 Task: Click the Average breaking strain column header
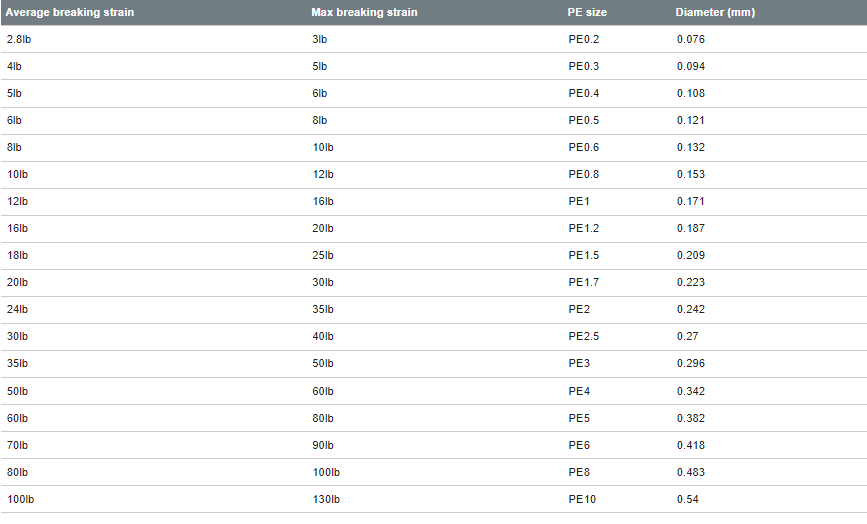click(70, 12)
